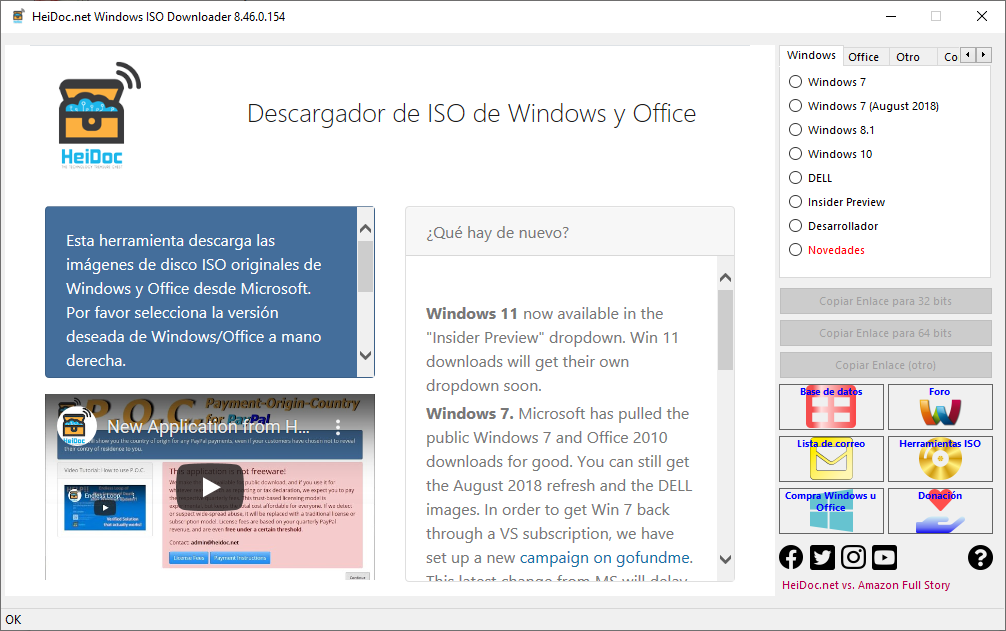Switch to the Office tab
The image size is (1006, 631).
pos(863,57)
